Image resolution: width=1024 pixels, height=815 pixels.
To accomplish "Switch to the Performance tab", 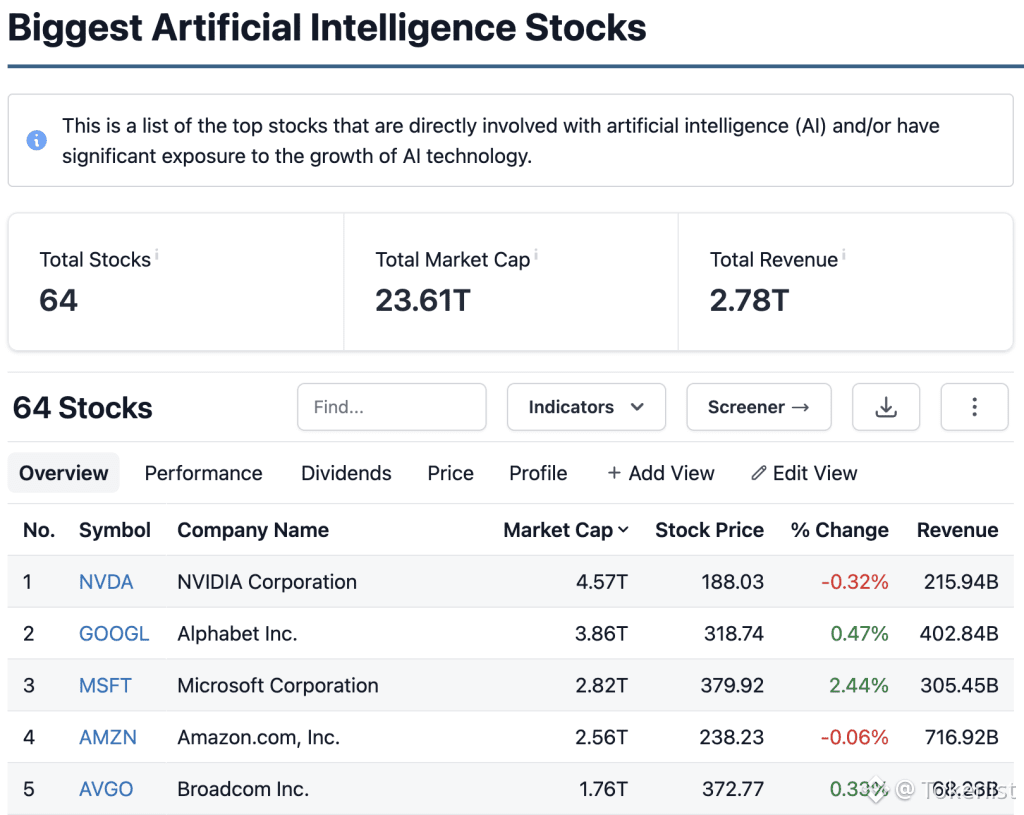I will (203, 473).
